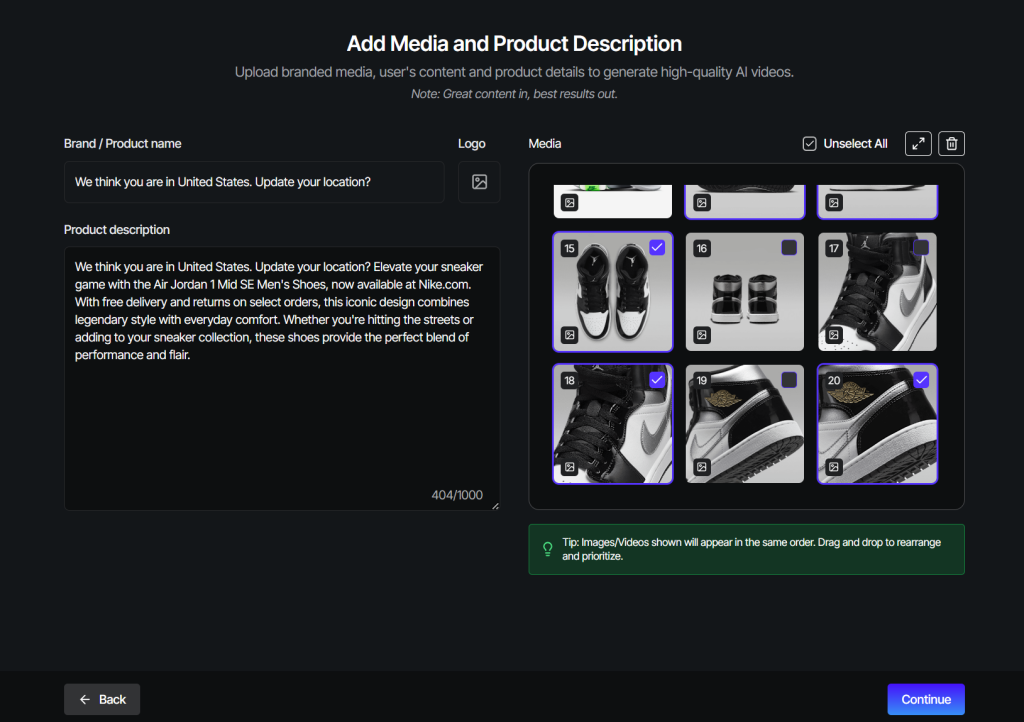The height and width of the screenshot is (722, 1024).
Task: Uncheck the checkbox on media item 15
Action: [x=657, y=247]
